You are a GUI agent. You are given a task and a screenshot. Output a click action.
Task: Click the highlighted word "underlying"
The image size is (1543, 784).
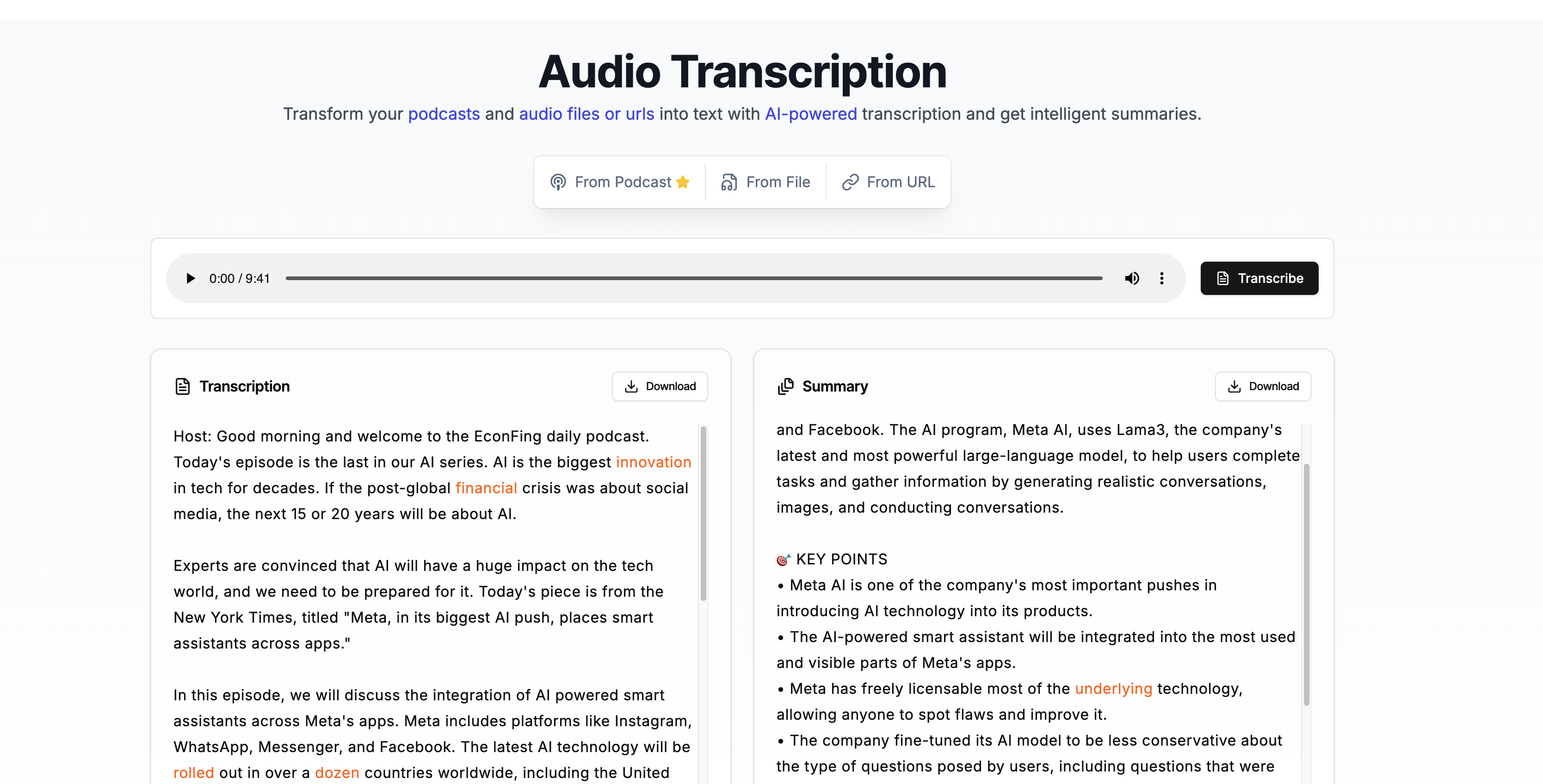pyautogui.click(x=1113, y=689)
